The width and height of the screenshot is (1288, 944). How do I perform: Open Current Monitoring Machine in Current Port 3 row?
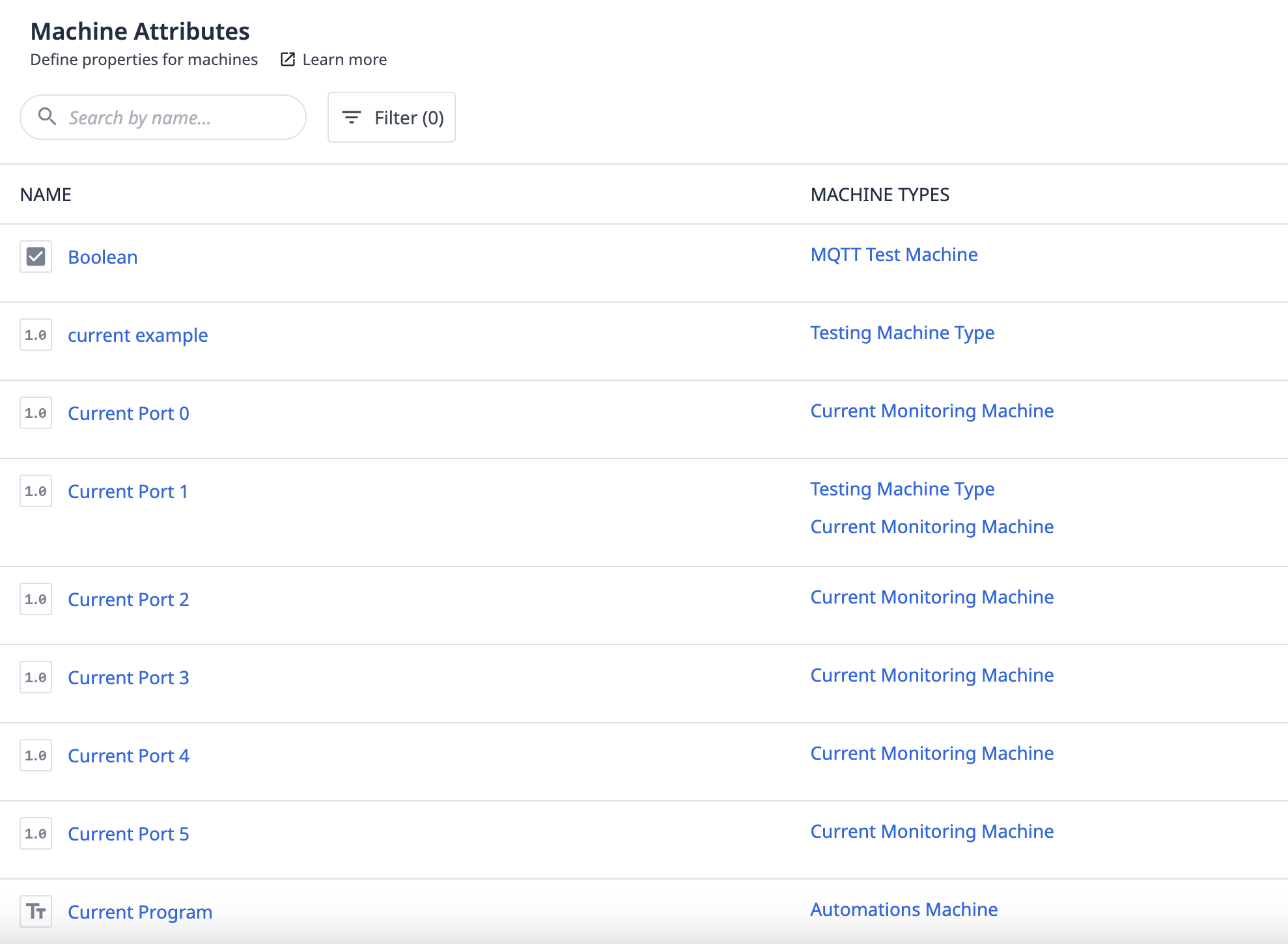coord(932,675)
